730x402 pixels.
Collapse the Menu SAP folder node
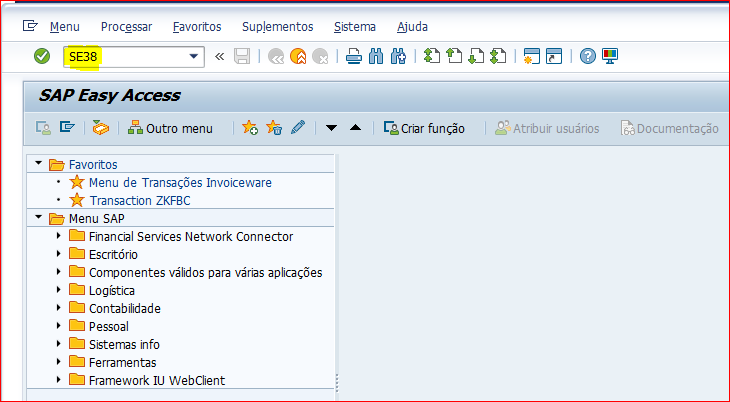pos(39,217)
